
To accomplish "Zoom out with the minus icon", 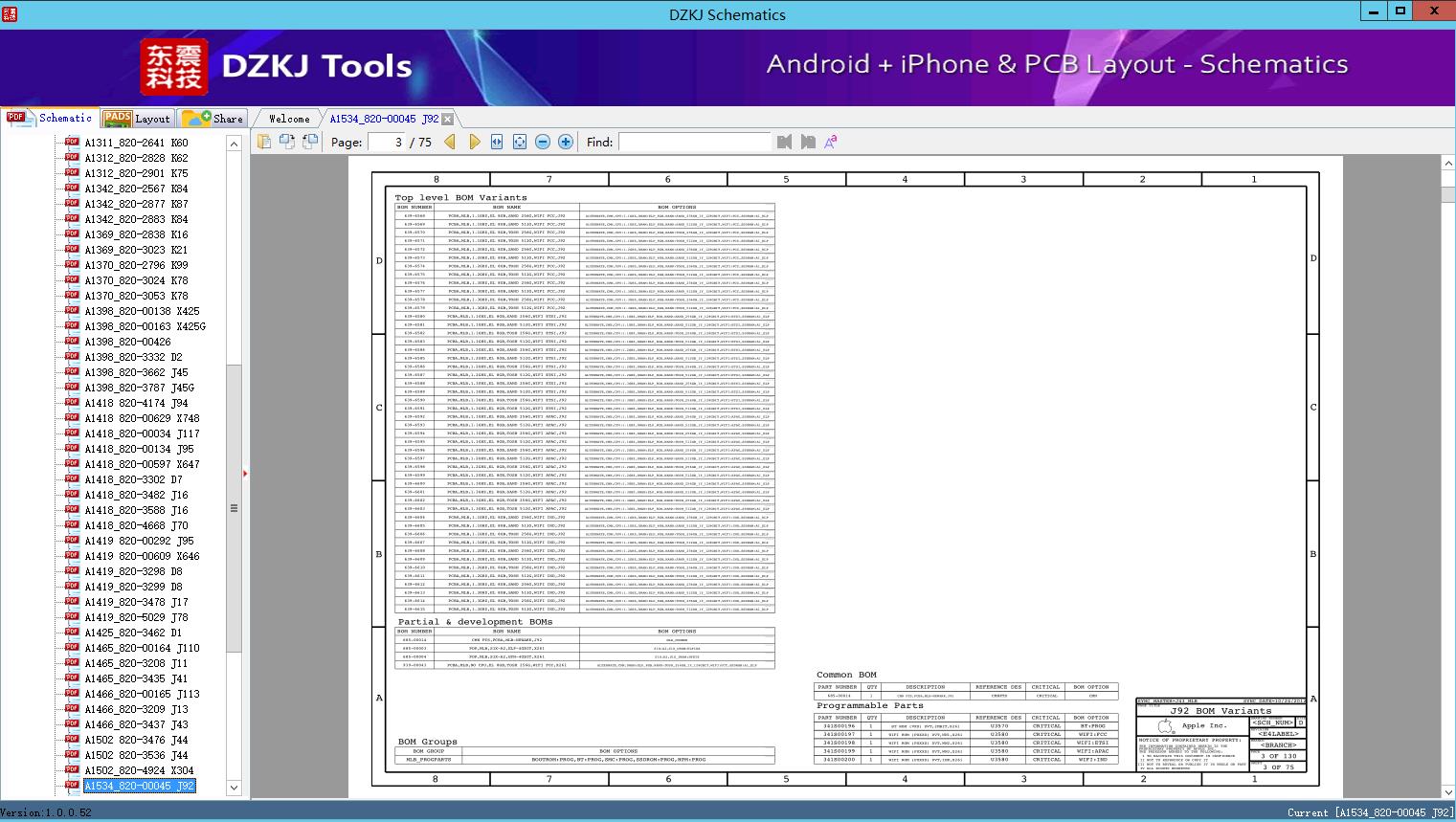I will coord(543,142).
